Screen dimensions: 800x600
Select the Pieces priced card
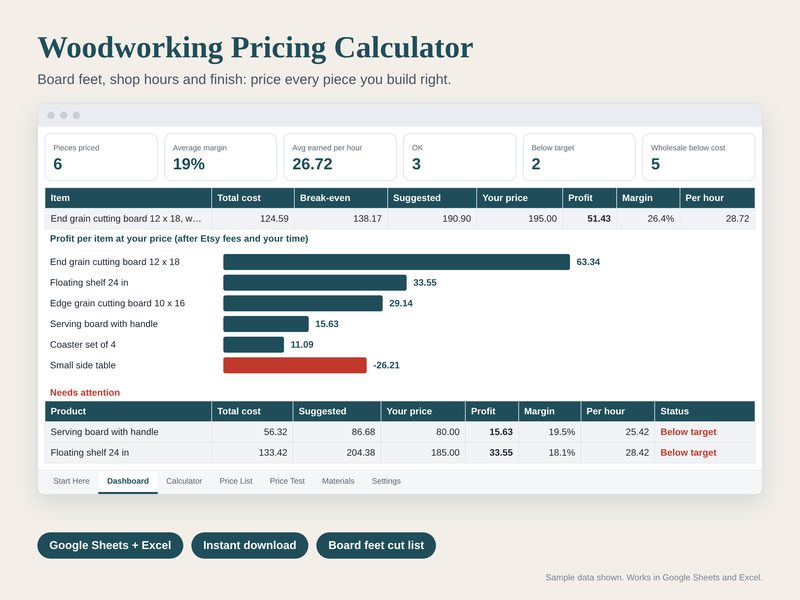point(101,157)
